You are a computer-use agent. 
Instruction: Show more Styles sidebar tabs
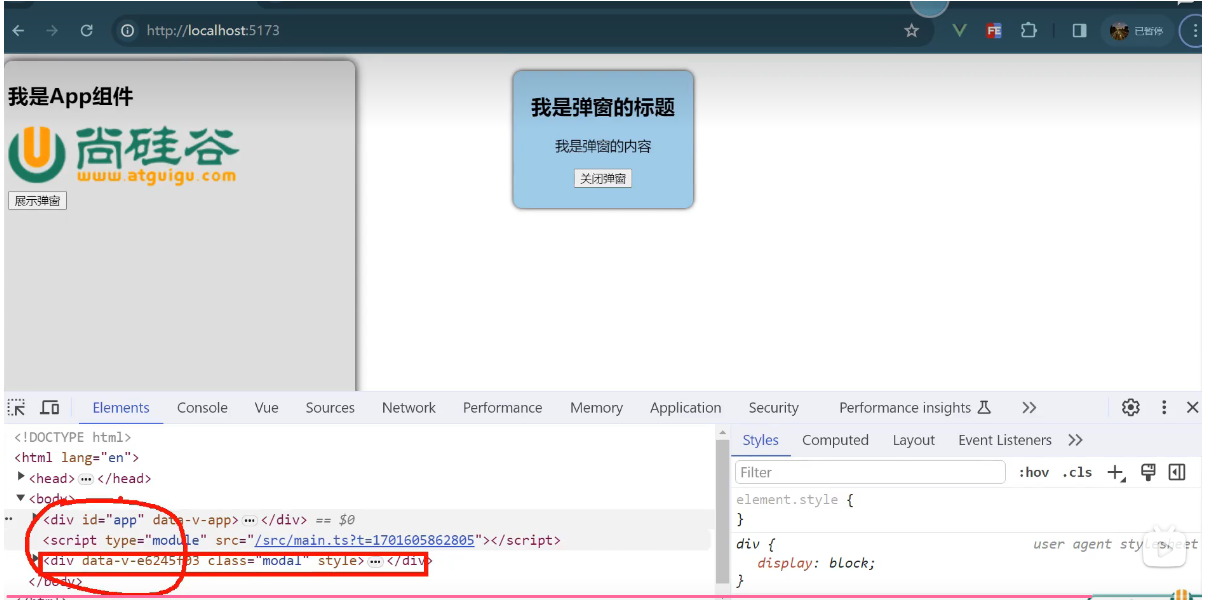(x=1075, y=440)
